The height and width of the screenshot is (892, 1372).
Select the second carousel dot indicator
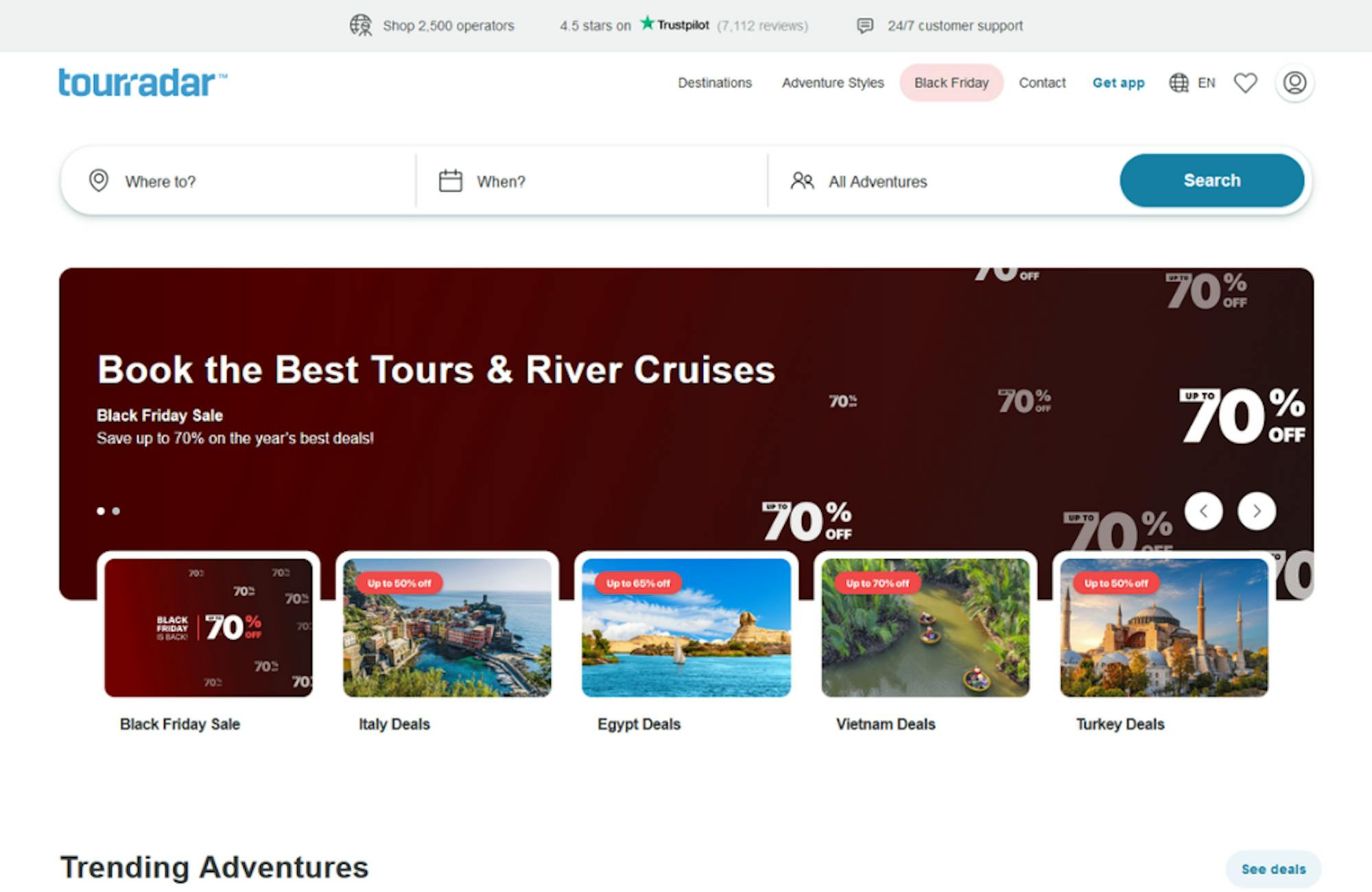tap(116, 511)
